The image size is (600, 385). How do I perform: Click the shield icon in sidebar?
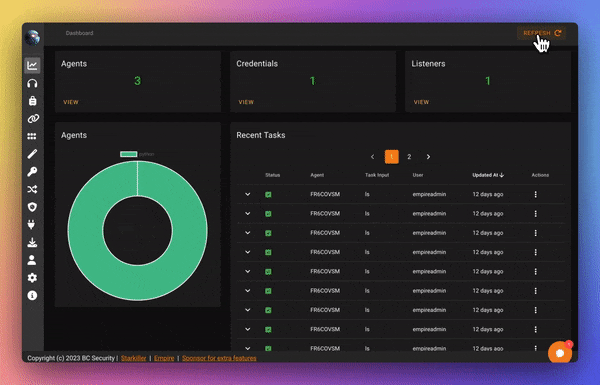pyautogui.click(x=32, y=207)
